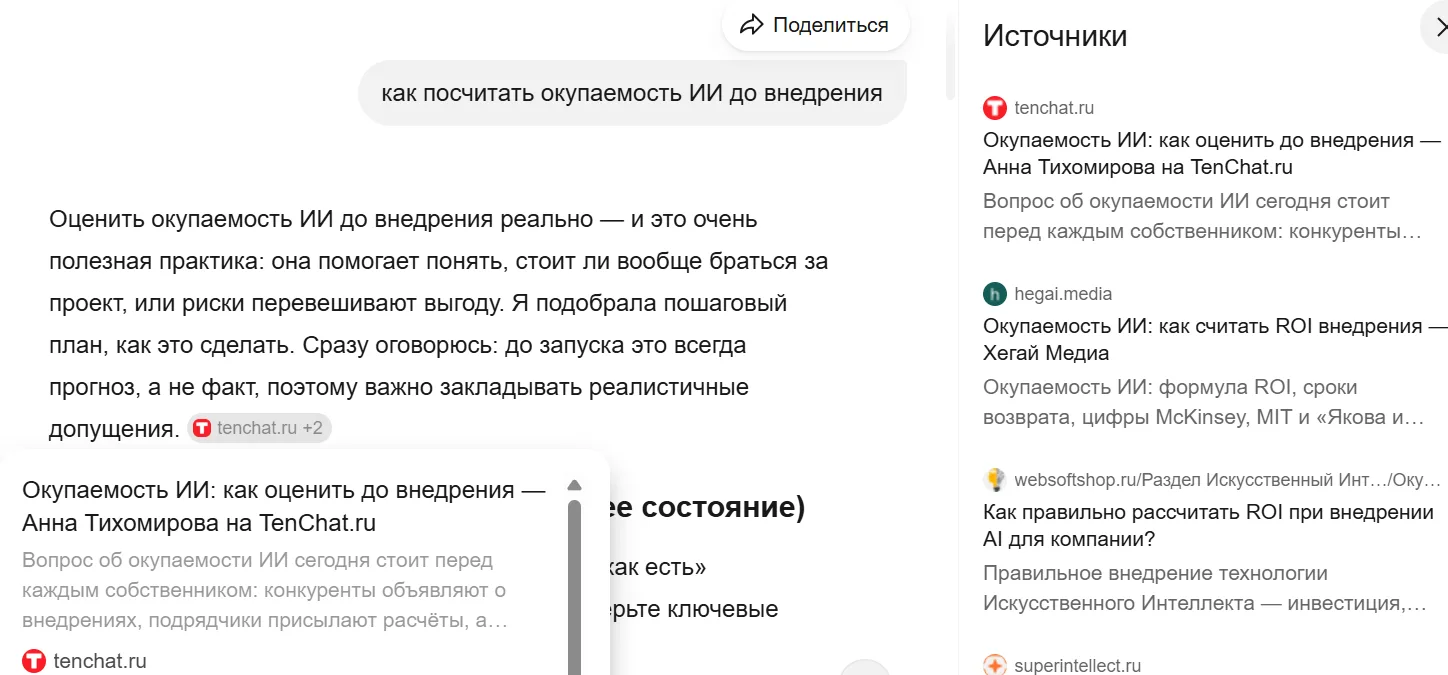Click answer paragraph starting Оценить окупаемость ИИ
This screenshot has width=1448, height=675.
click(x=438, y=323)
